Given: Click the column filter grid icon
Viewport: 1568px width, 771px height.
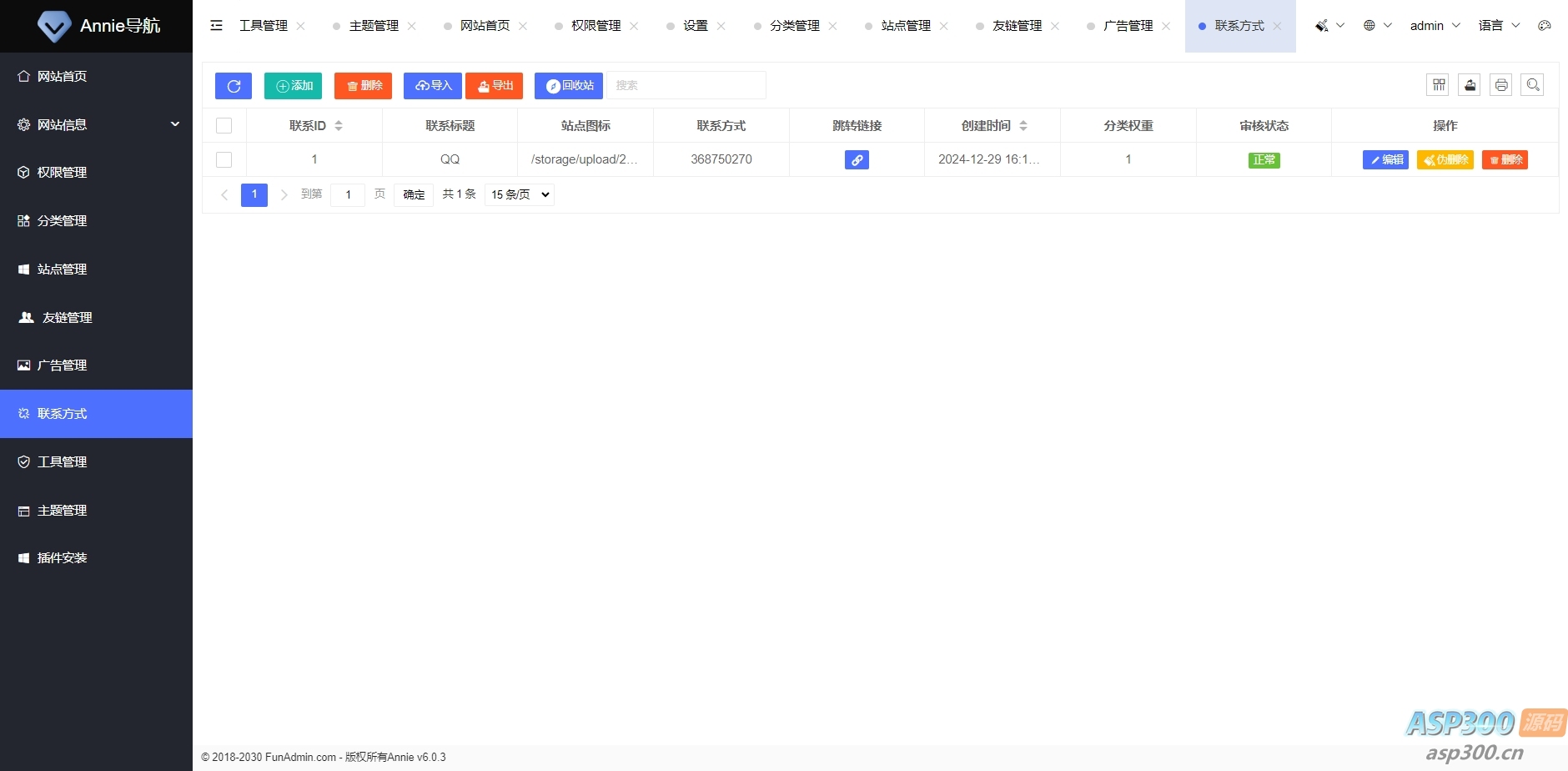Looking at the screenshot, I should coord(1438,85).
